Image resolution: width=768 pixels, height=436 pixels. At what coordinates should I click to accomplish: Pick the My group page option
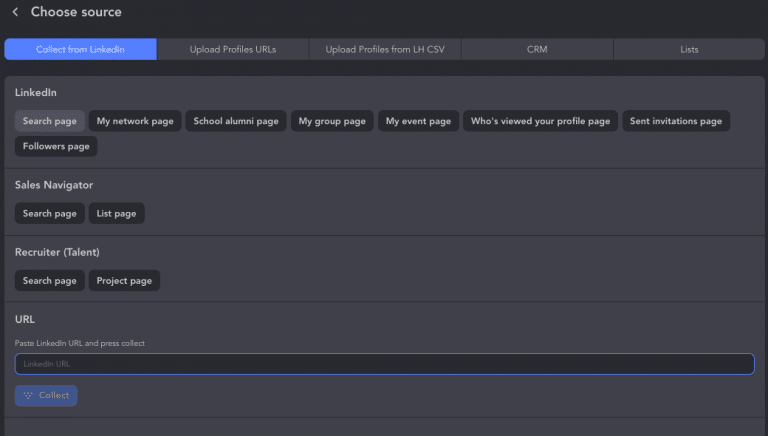pos(332,121)
